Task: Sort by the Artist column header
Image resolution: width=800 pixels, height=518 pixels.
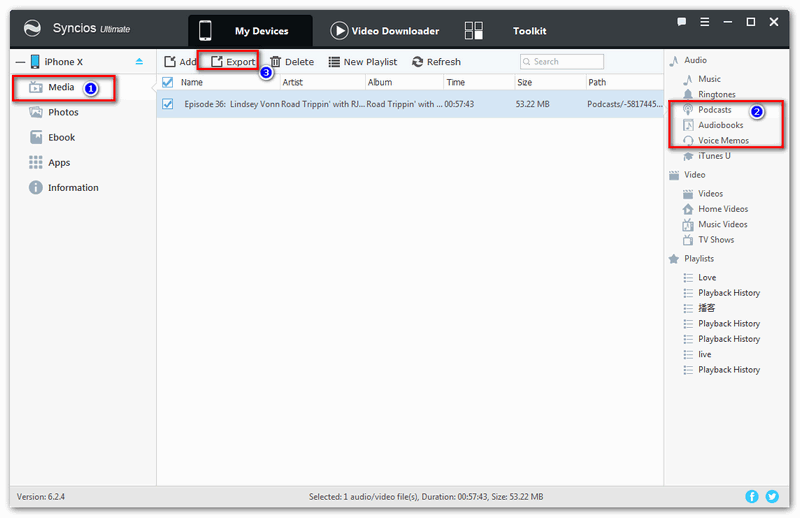Action: pyautogui.click(x=292, y=82)
